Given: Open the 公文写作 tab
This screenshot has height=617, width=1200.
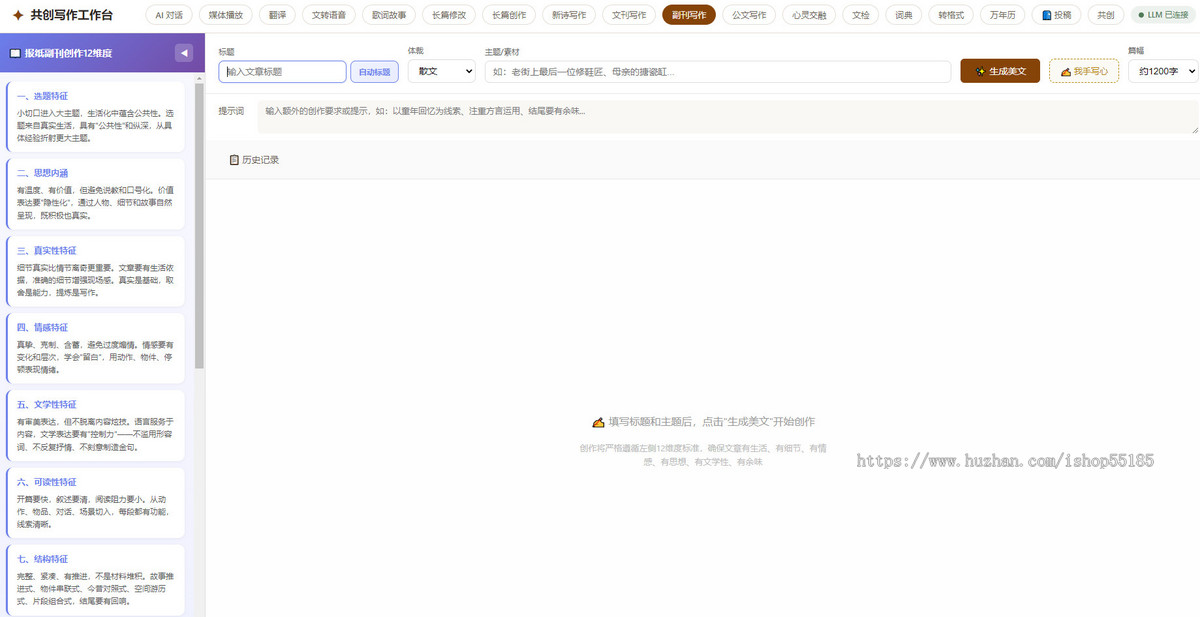Looking at the screenshot, I should point(749,15).
